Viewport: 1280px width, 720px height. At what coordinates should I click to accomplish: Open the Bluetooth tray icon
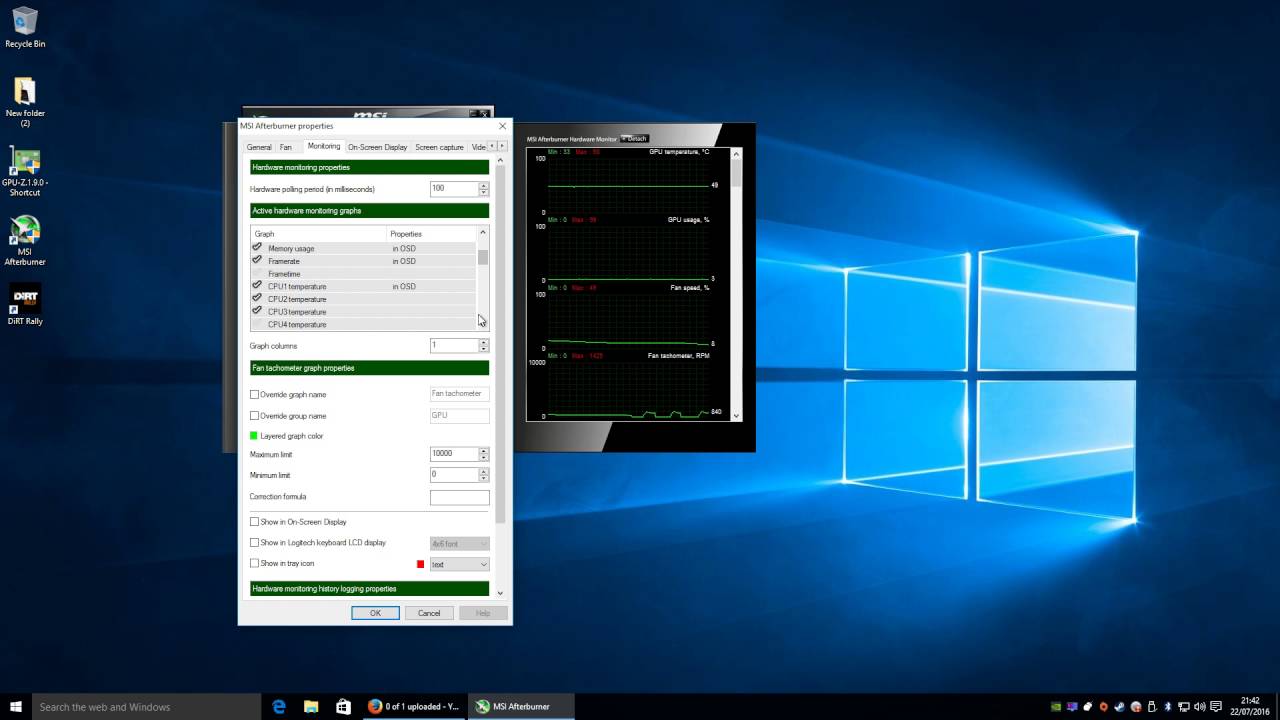click(1167, 706)
